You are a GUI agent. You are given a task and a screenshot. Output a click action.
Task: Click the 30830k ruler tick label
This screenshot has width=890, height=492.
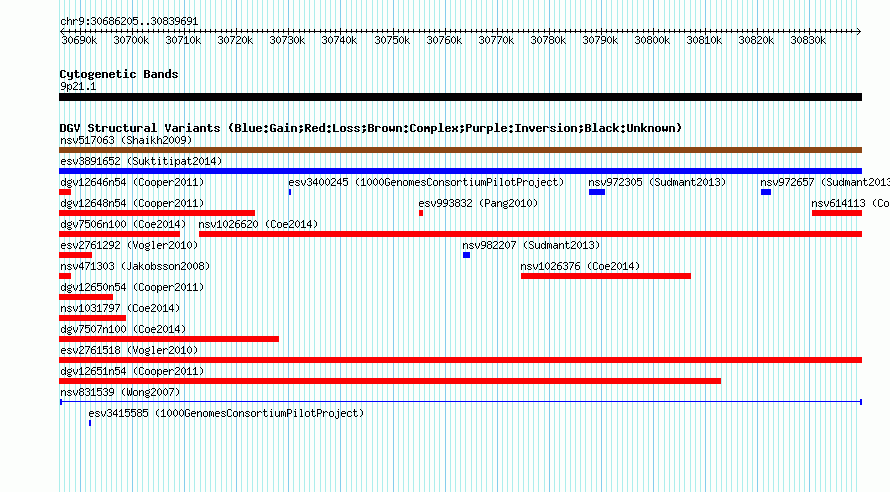(x=808, y=40)
